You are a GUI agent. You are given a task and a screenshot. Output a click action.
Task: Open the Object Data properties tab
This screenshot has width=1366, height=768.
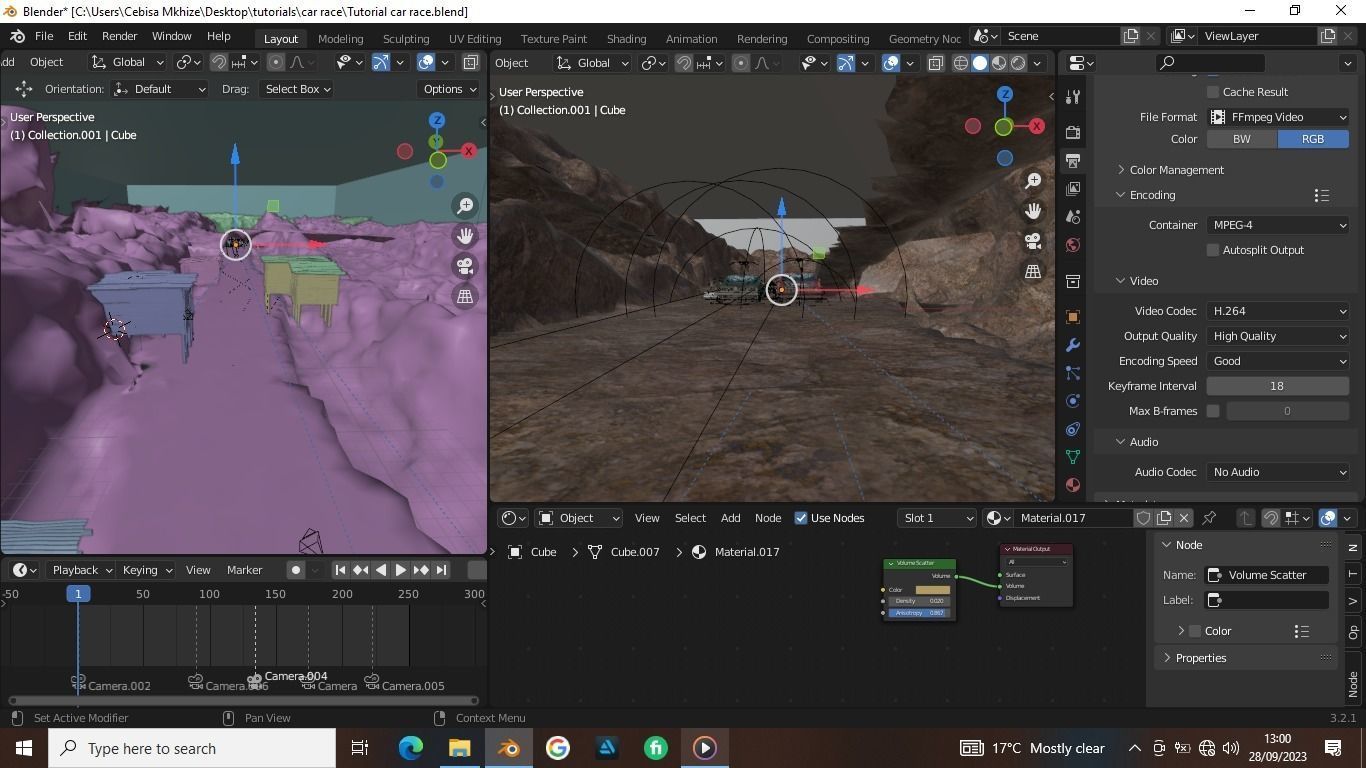click(1073, 457)
